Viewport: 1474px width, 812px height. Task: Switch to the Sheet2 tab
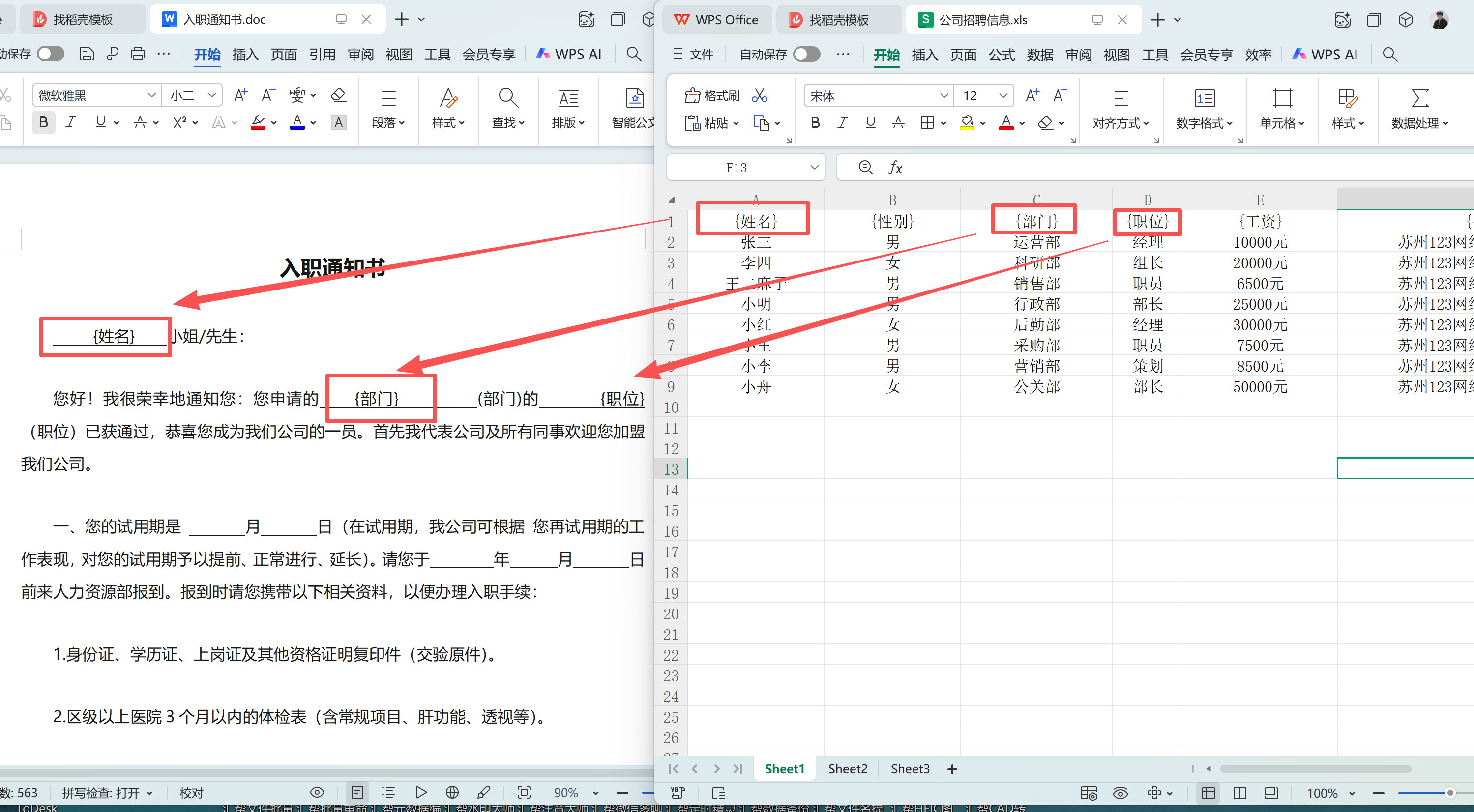(x=848, y=769)
